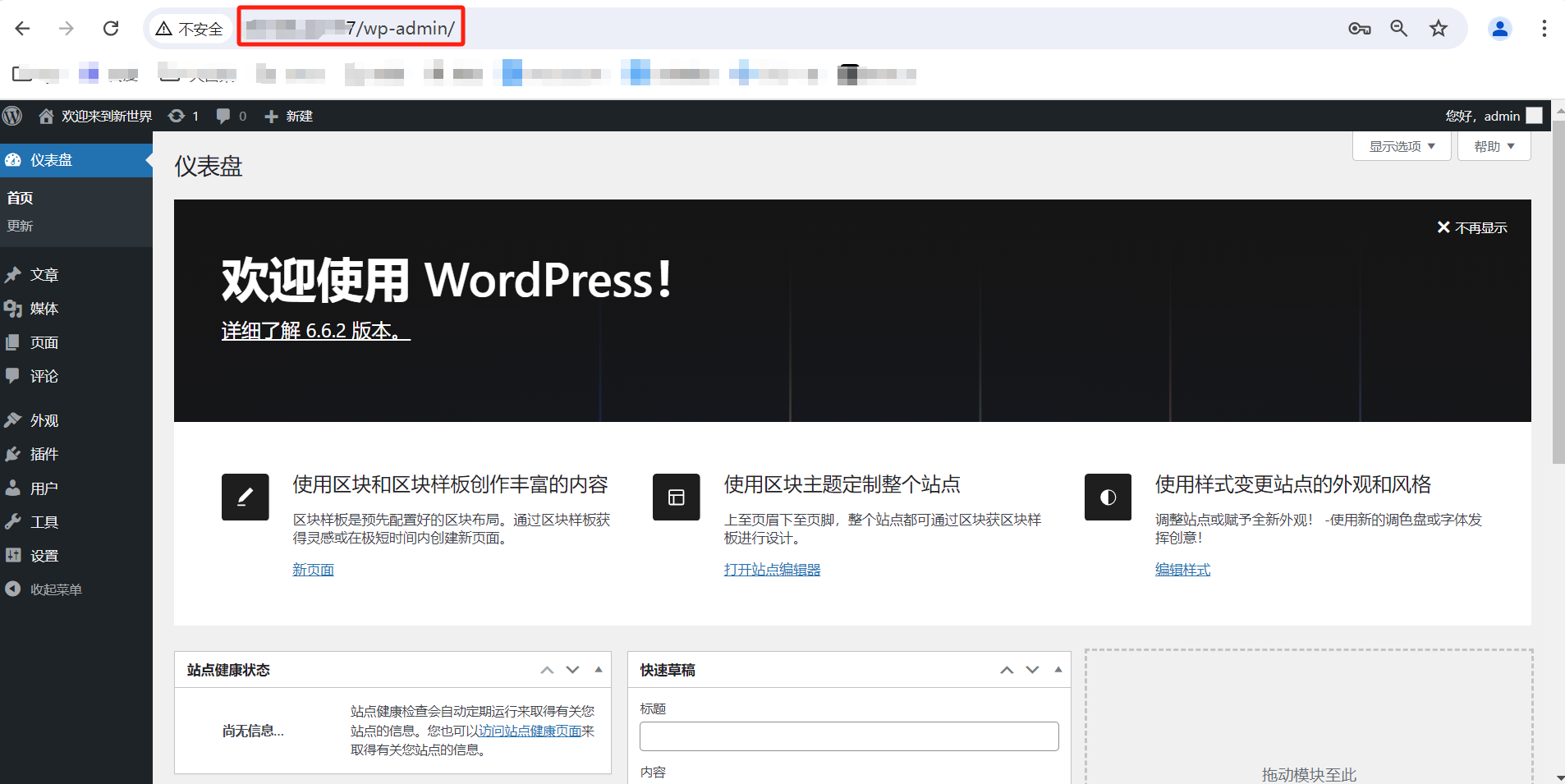Expand the 帮助 dropdown
Screen dimensions: 1565x784
[x=1494, y=146]
